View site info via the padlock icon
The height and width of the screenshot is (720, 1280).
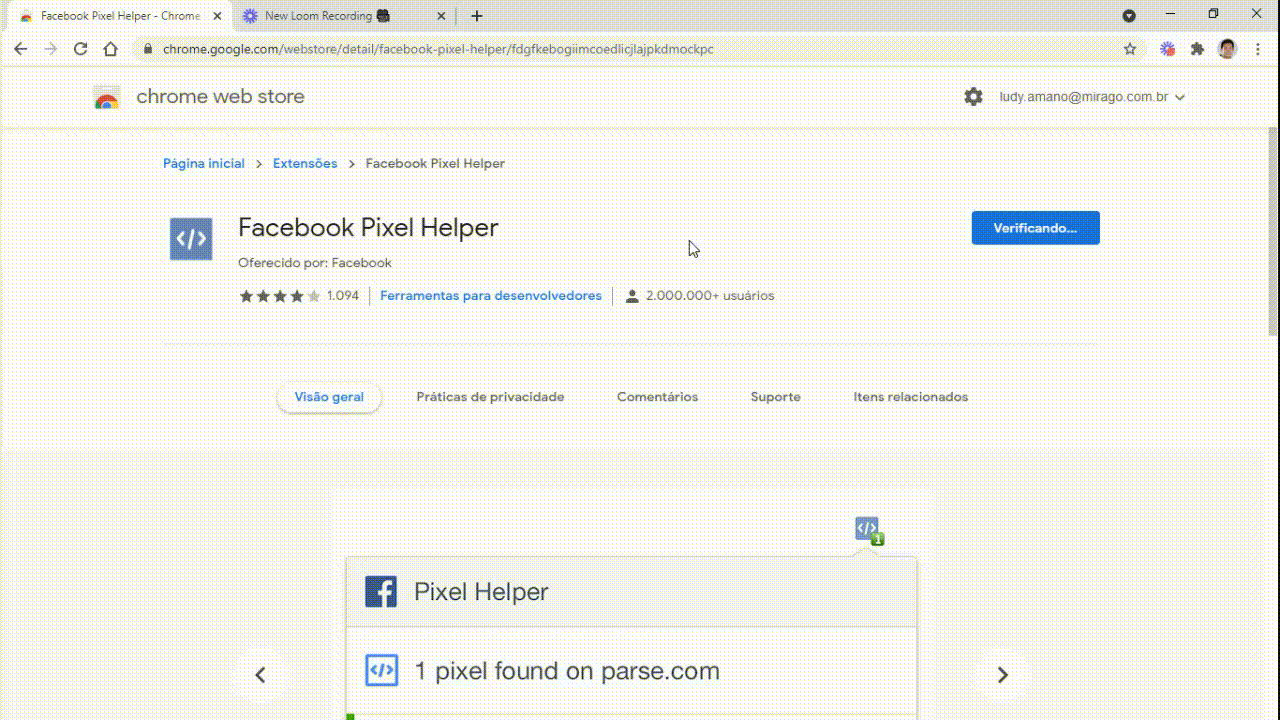147,49
